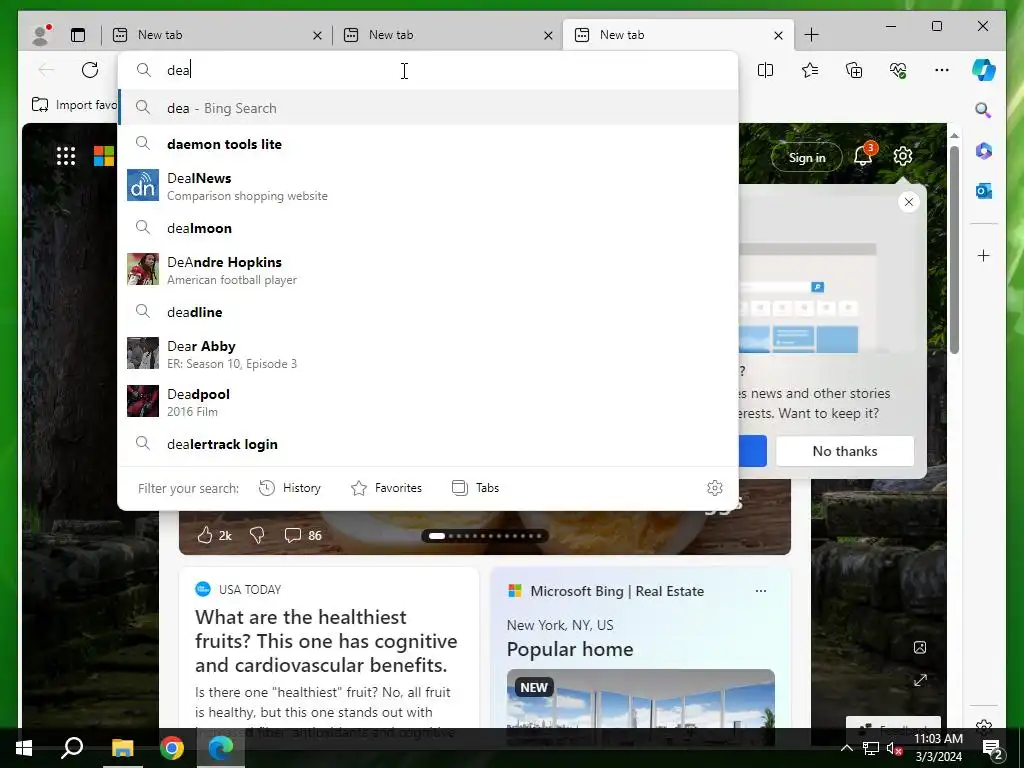The image size is (1024, 768).
Task: Expand the background with arrows icon
Action: tap(920, 680)
